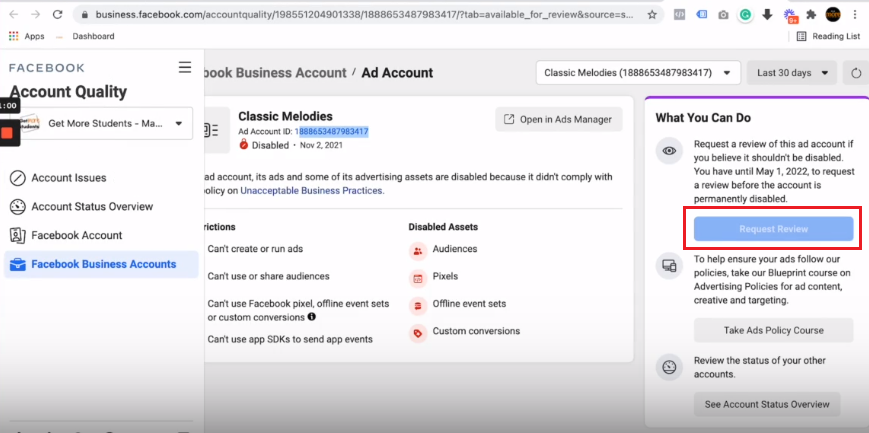Click Take Ads Policy Course button
The width and height of the screenshot is (869, 433).
click(773, 330)
